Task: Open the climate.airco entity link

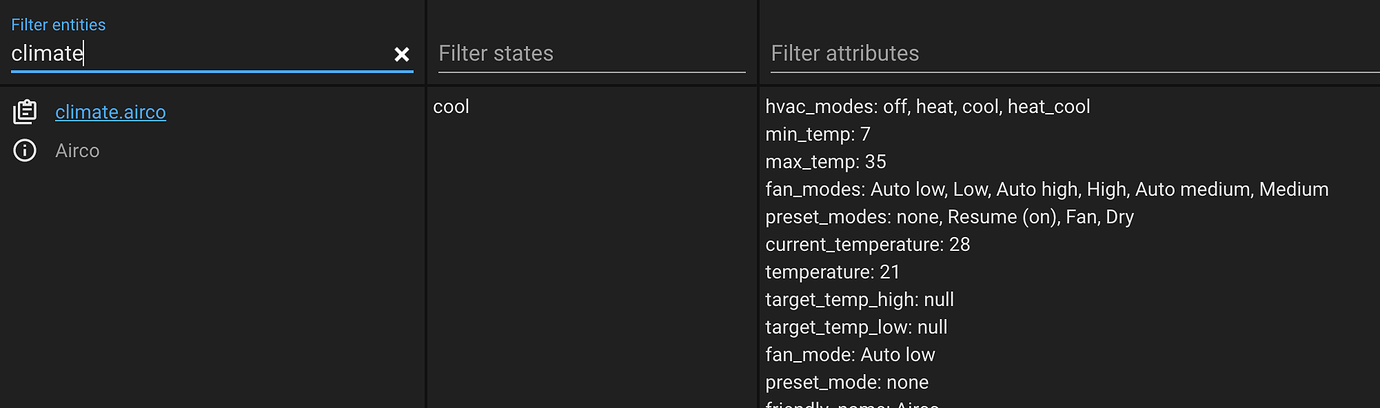Action: (110, 112)
